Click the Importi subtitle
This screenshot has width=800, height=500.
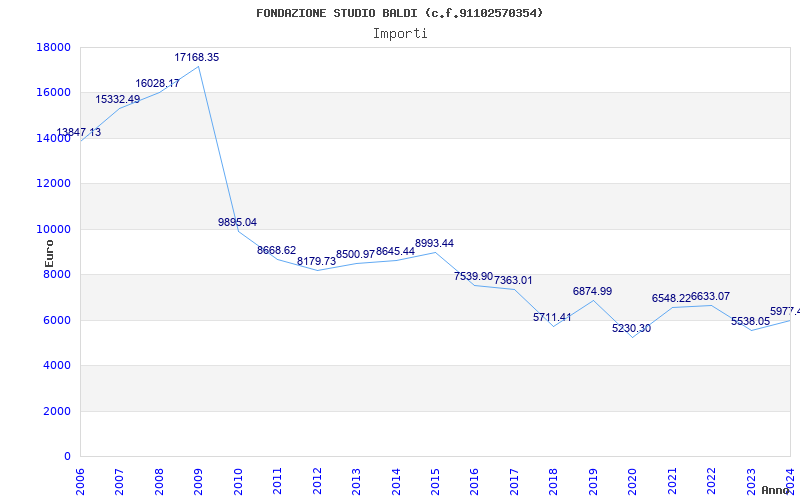[400, 33]
